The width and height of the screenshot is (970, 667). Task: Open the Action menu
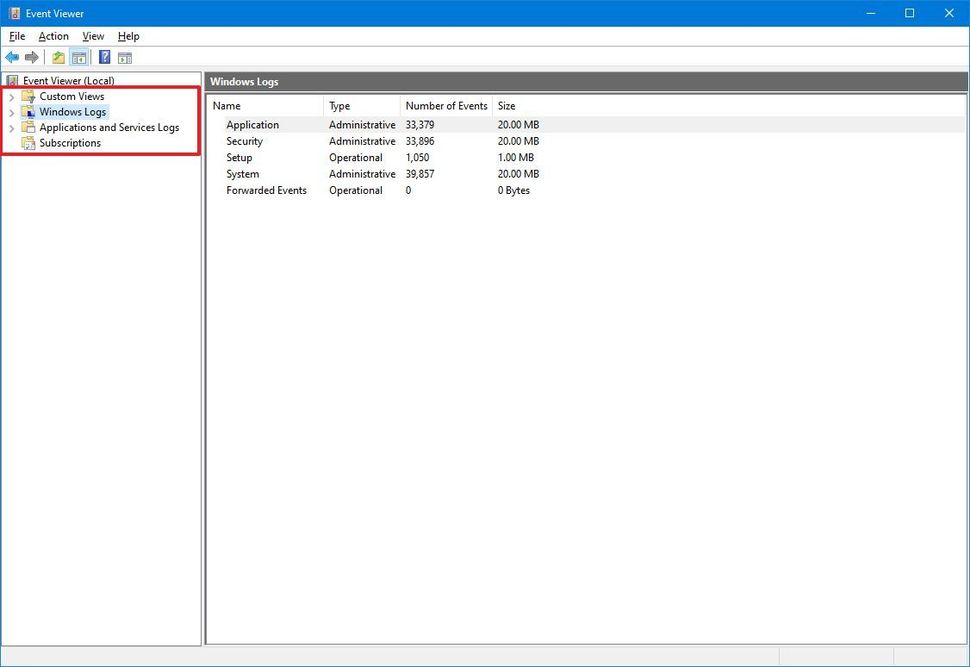click(x=53, y=36)
